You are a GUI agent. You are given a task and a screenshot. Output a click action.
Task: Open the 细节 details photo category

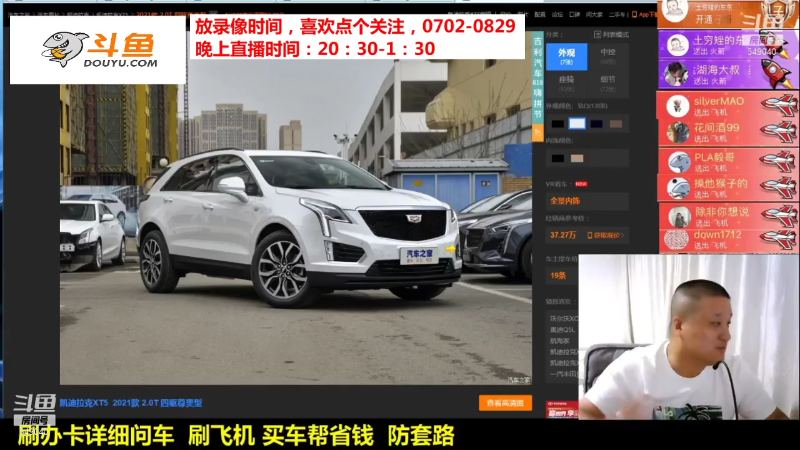[608, 84]
